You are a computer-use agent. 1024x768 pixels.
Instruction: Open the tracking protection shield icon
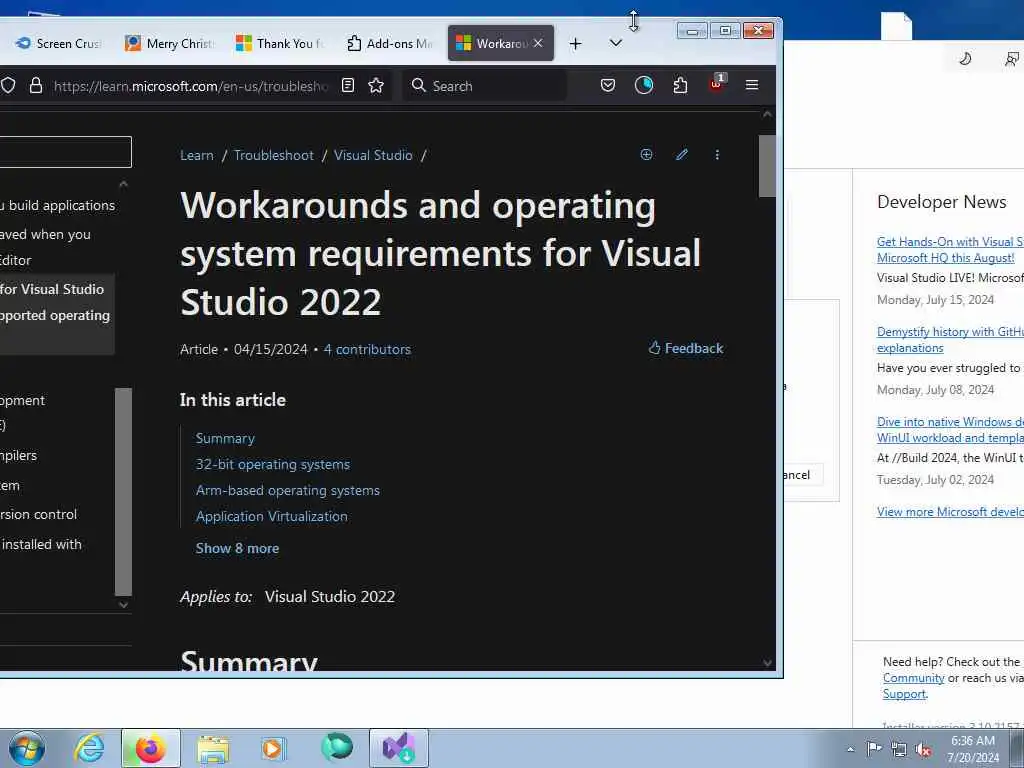8,86
